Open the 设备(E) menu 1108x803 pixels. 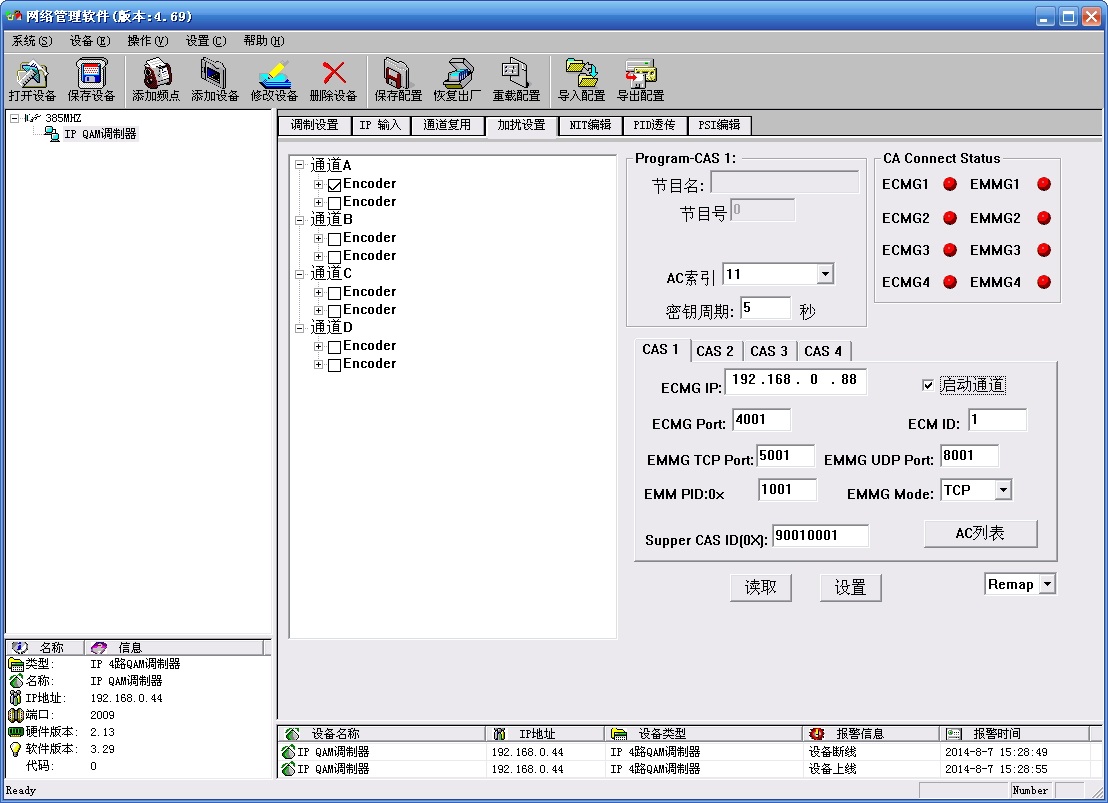90,41
